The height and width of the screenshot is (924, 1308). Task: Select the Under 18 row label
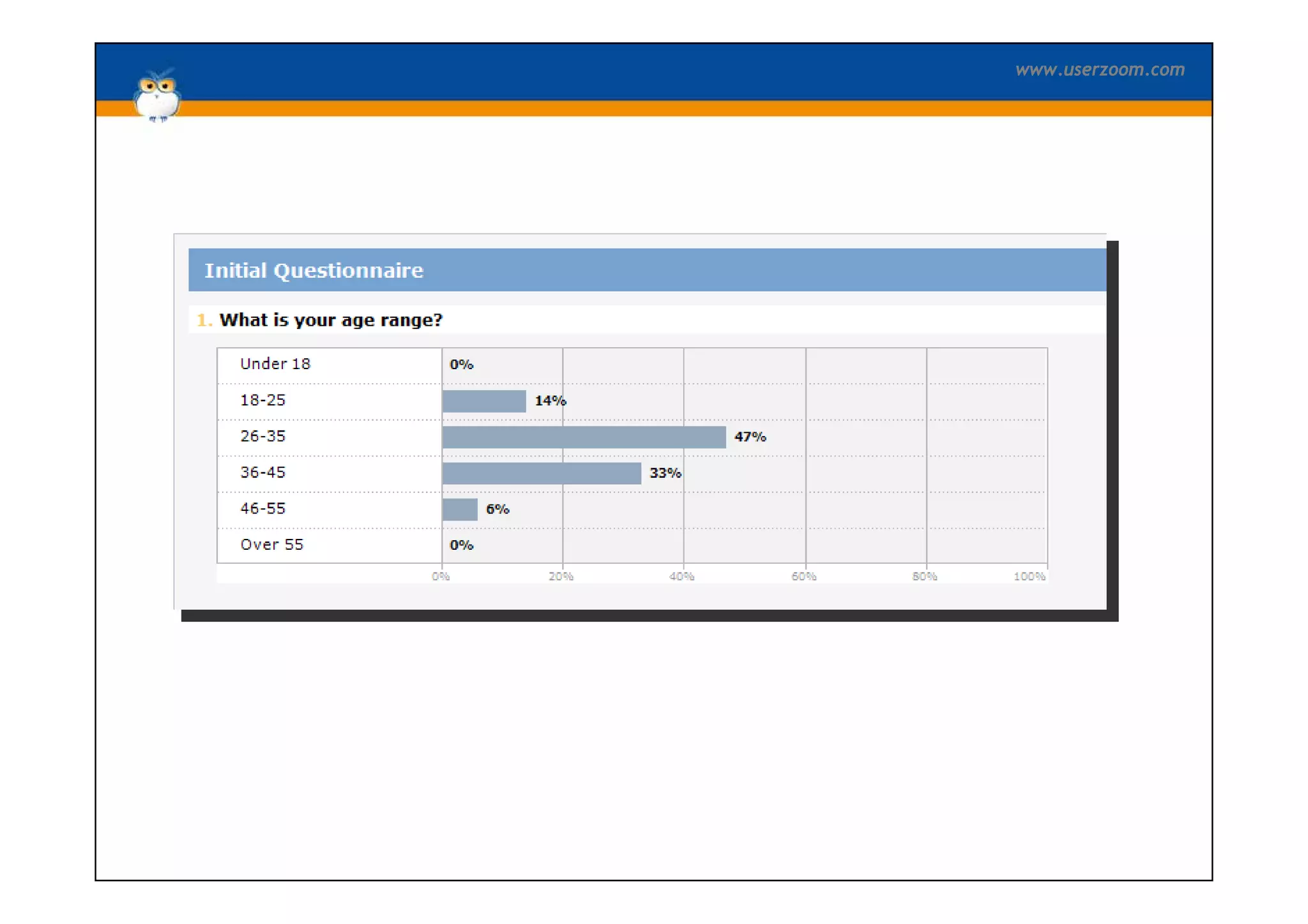click(x=275, y=364)
